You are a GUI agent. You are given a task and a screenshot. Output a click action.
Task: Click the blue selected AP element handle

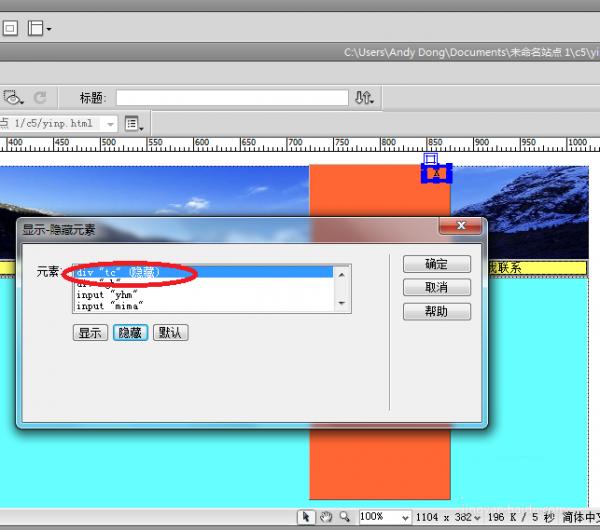(x=437, y=173)
